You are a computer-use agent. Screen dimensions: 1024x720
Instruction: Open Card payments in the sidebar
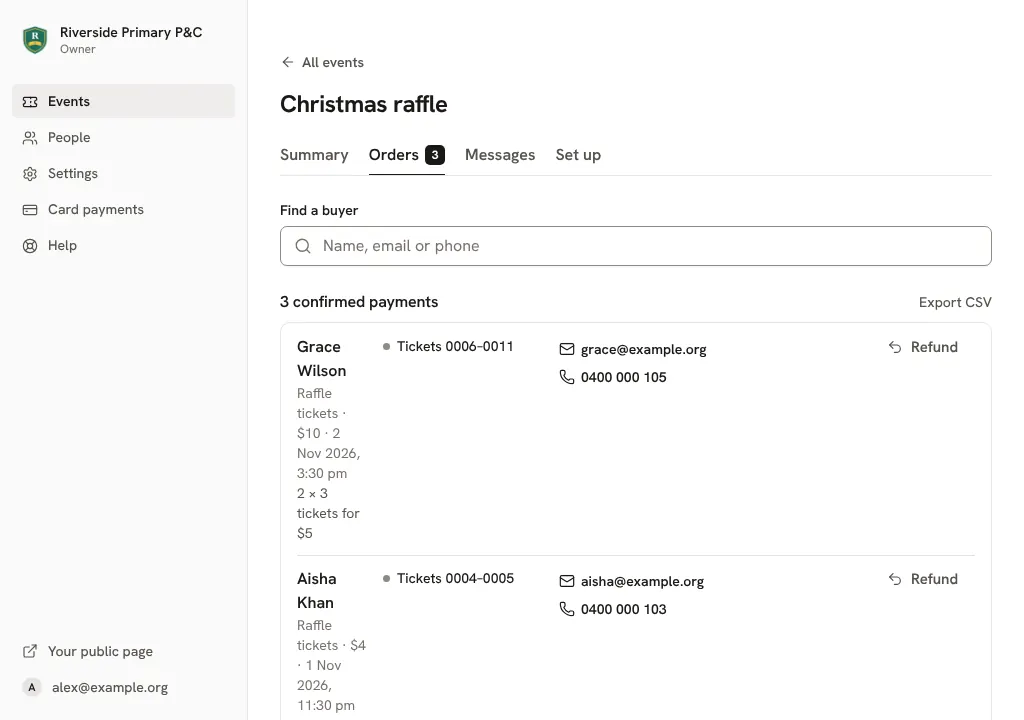click(123, 210)
